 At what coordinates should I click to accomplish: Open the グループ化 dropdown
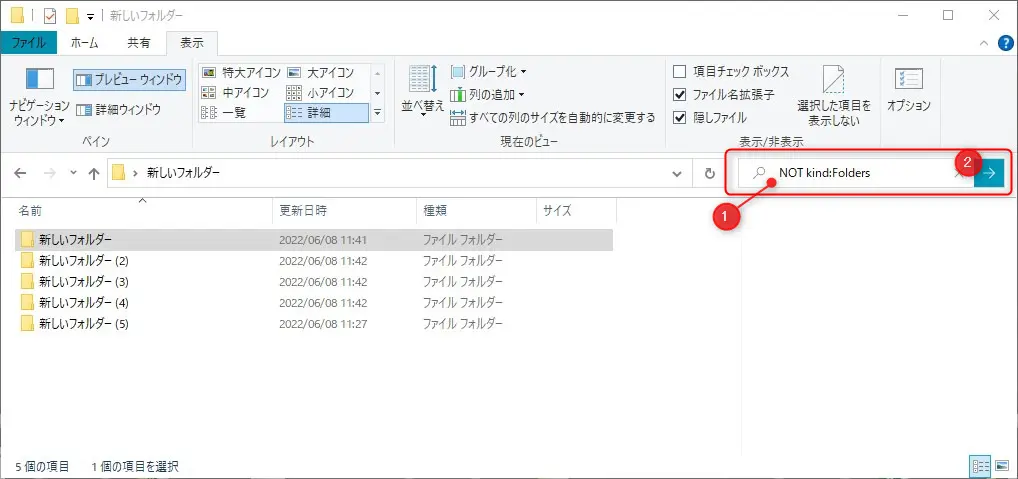(488, 71)
